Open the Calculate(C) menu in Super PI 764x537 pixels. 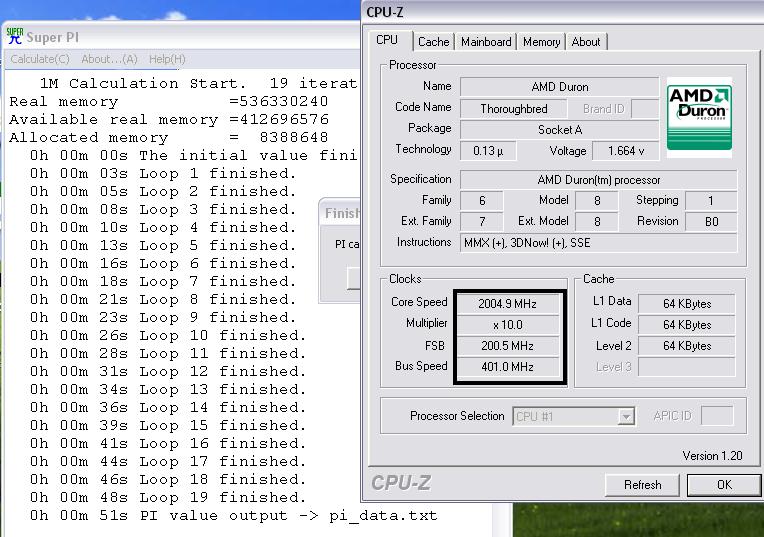tap(40, 59)
